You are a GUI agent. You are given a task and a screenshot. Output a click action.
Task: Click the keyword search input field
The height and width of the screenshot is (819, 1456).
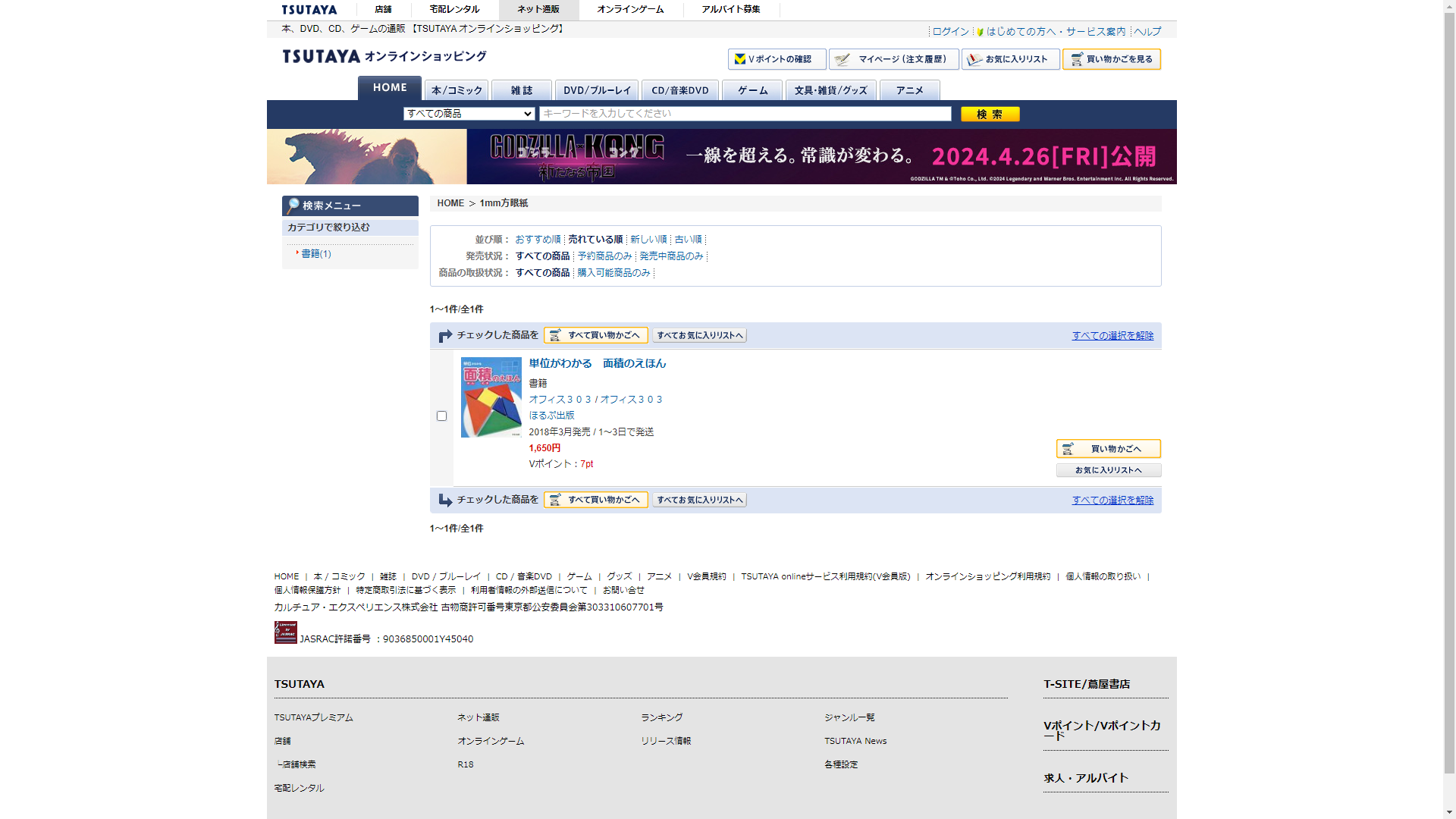coord(745,114)
